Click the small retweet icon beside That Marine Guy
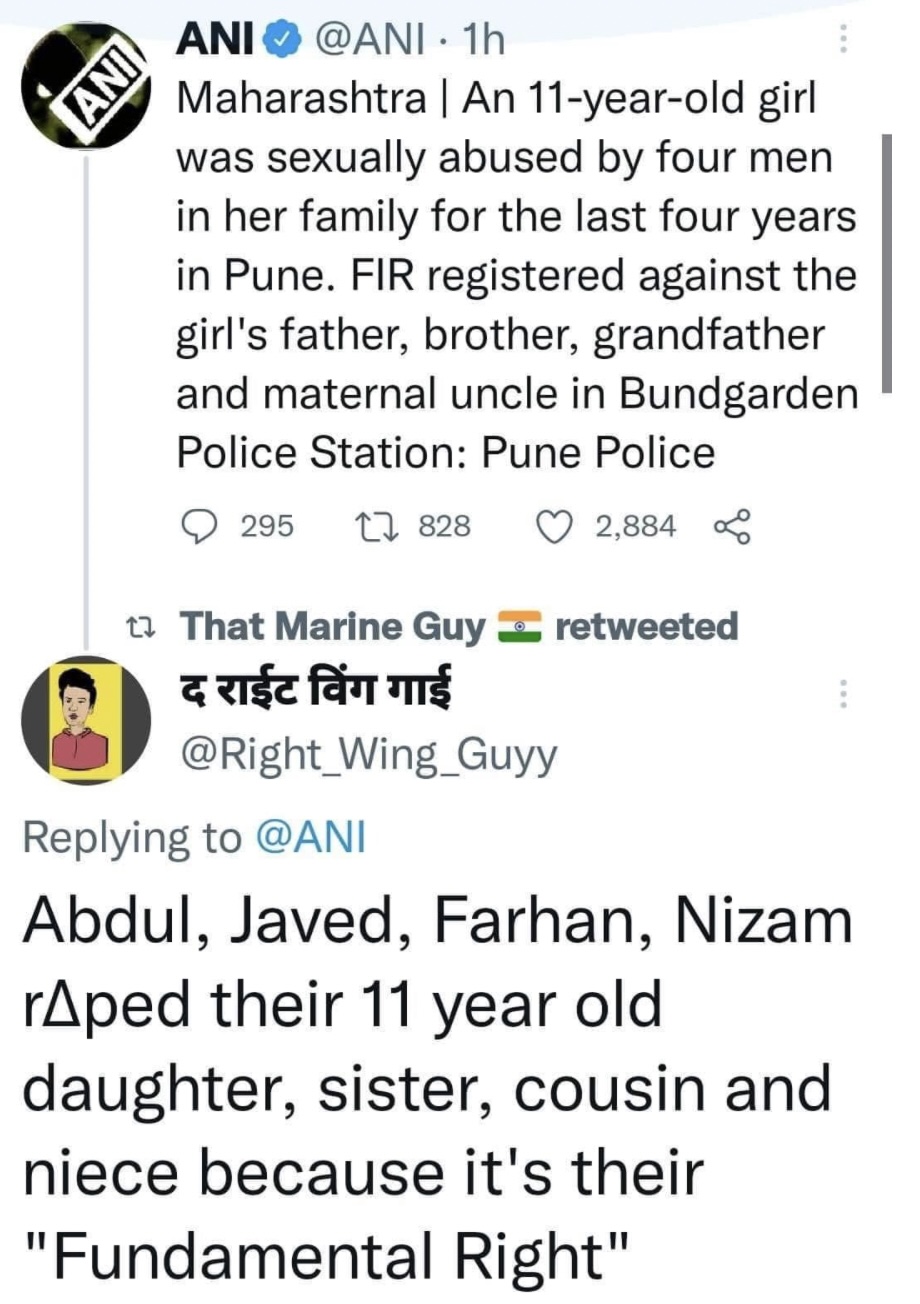 [x=145, y=628]
